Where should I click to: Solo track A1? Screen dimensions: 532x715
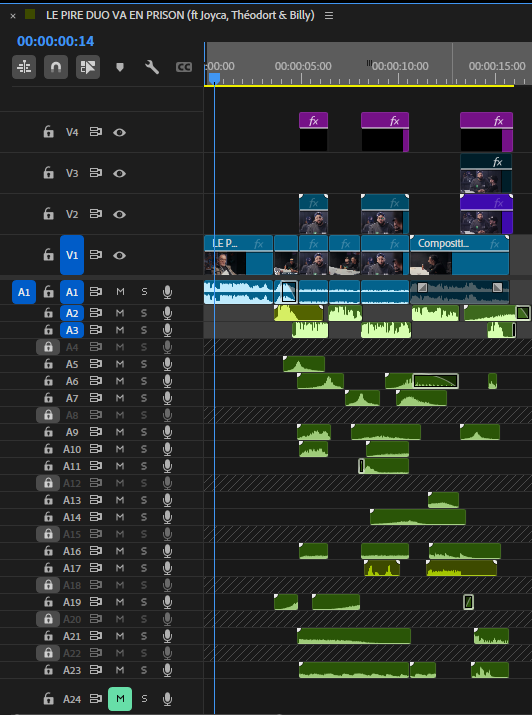(x=144, y=292)
